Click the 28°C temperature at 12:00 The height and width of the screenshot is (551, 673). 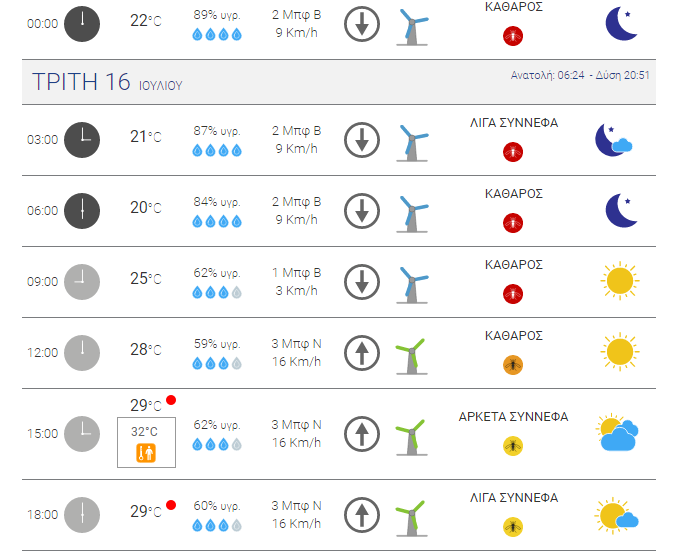(x=146, y=350)
